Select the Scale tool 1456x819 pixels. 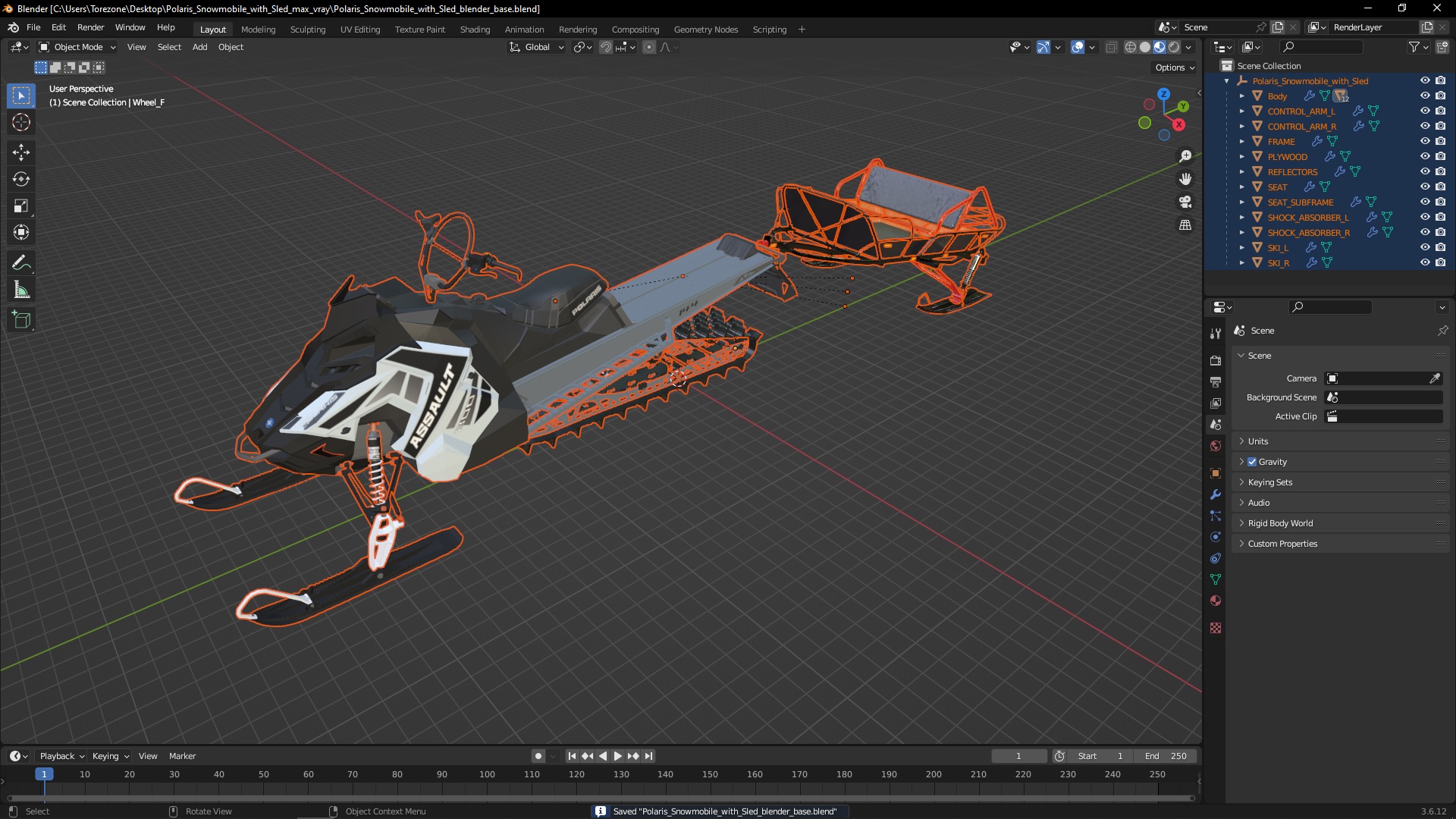[21, 206]
